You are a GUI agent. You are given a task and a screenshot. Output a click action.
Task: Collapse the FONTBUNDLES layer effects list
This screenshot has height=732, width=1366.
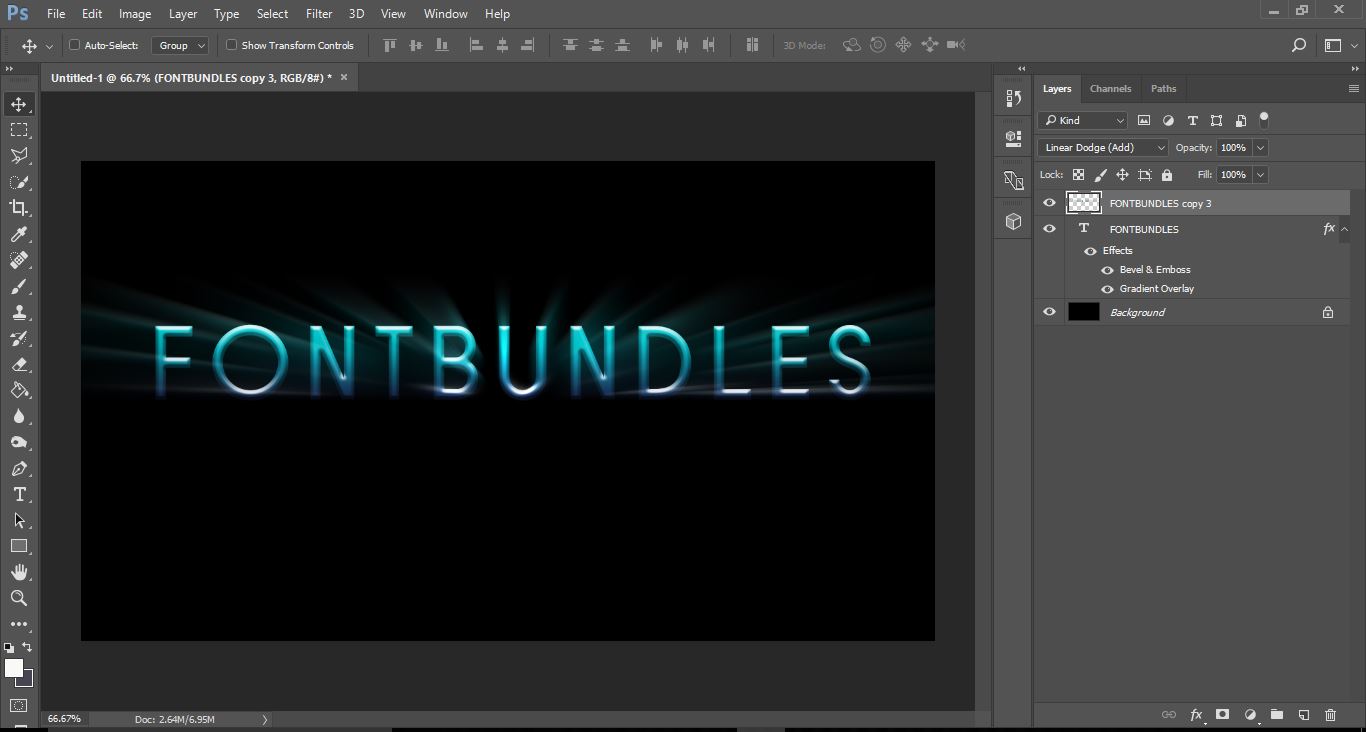tap(1344, 229)
